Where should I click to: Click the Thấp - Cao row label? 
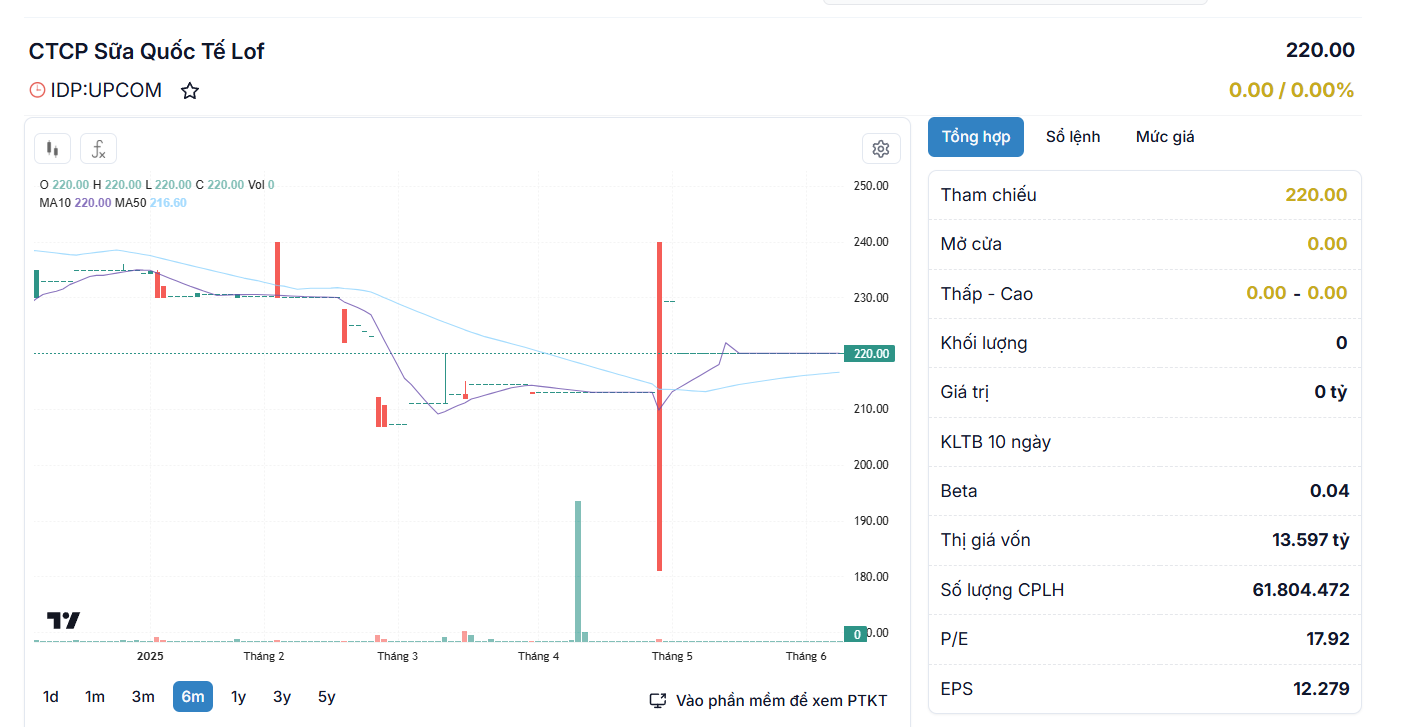[x=987, y=294]
